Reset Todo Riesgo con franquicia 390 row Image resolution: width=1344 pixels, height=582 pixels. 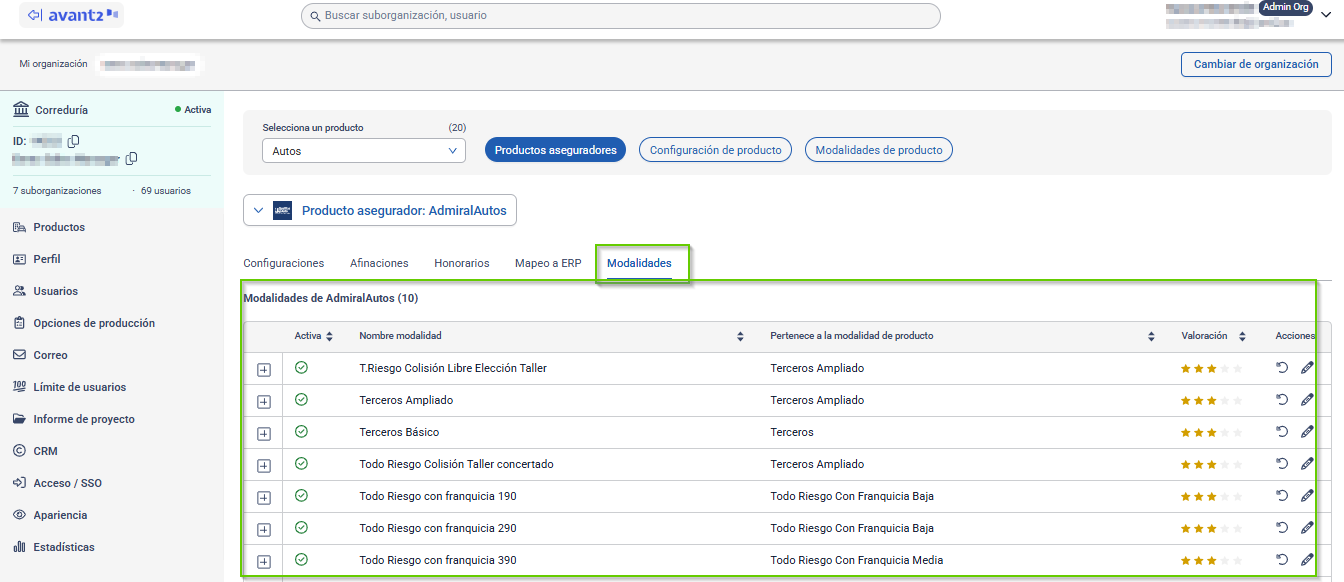1282,560
